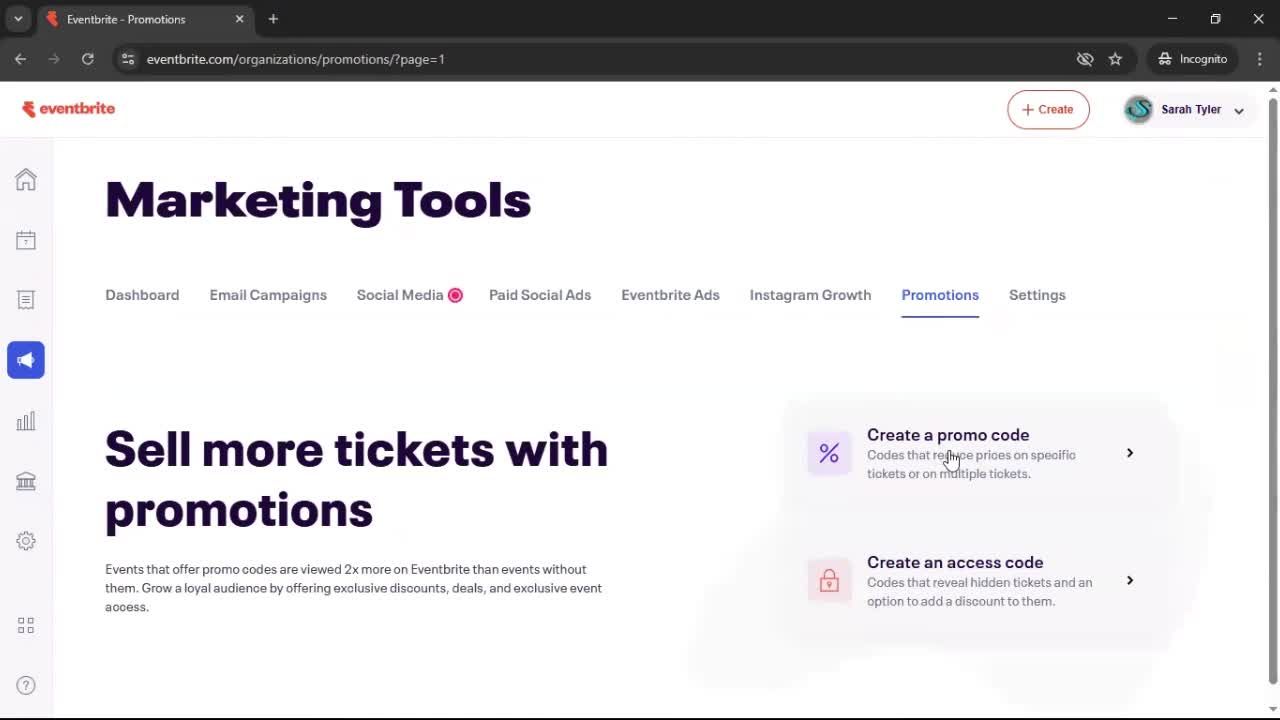Click the Sarah Tyler profile avatar

click(x=1138, y=110)
